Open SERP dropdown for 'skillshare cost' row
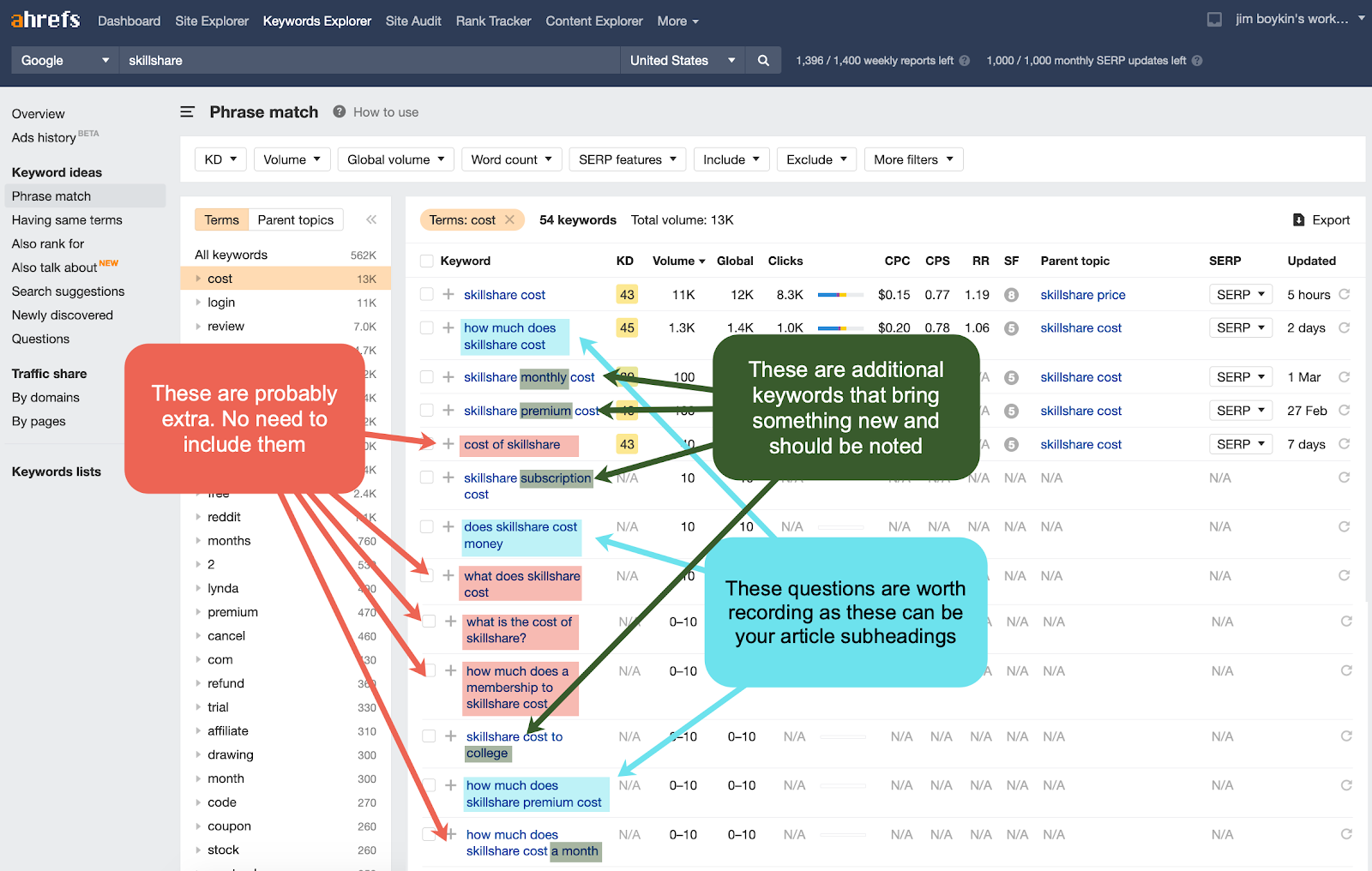 point(1241,294)
